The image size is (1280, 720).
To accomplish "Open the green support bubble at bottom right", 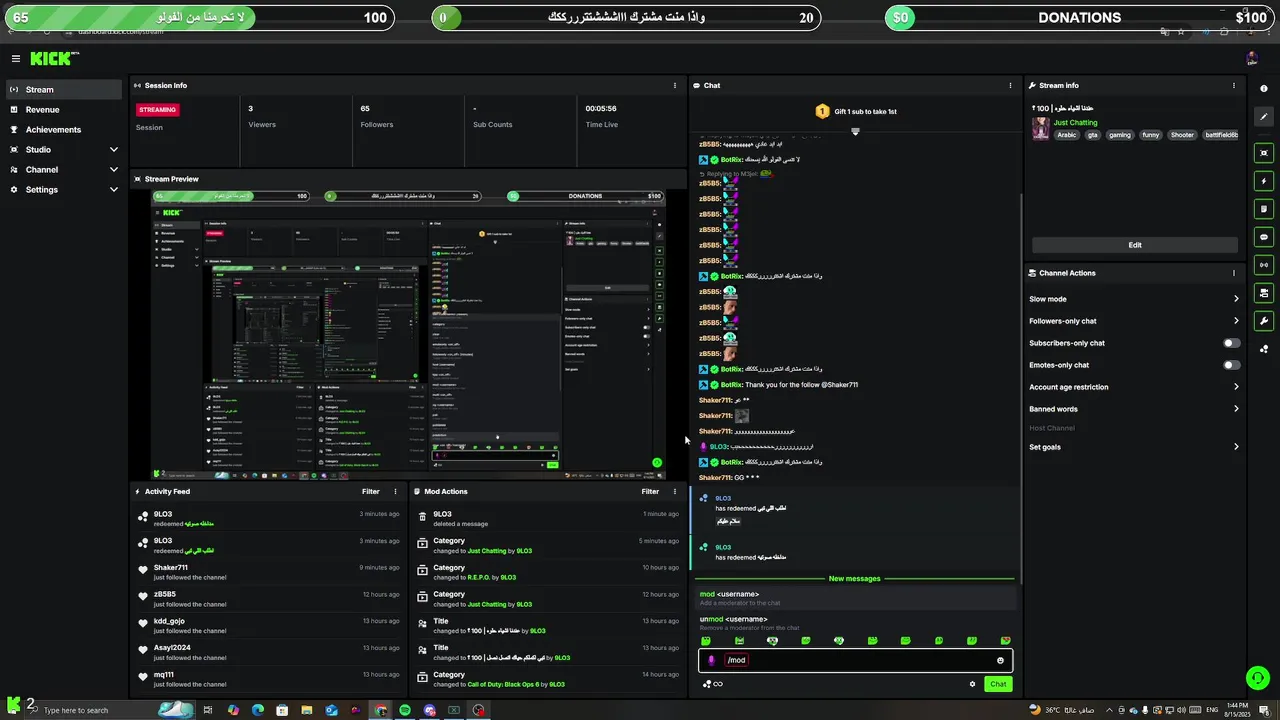I will click(x=1258, y=677).
